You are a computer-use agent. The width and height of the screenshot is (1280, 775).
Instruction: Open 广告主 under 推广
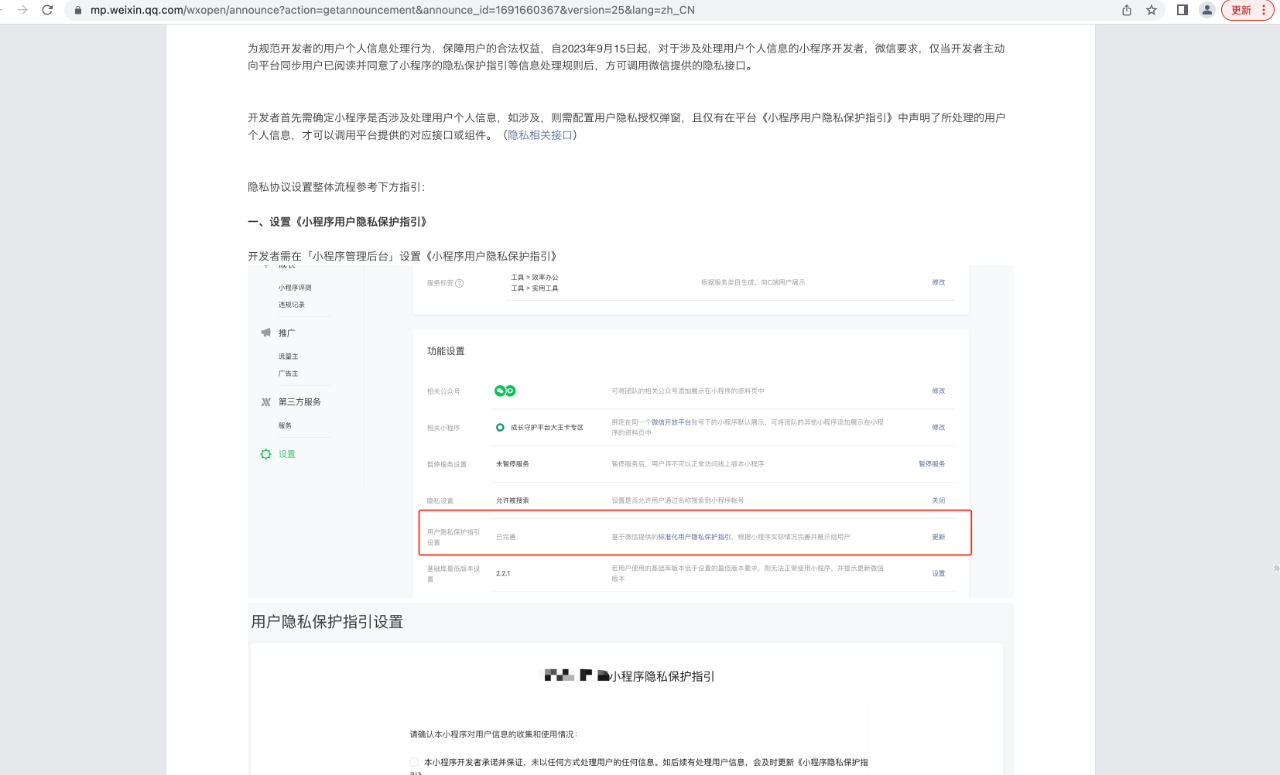[x=288, y=373]
